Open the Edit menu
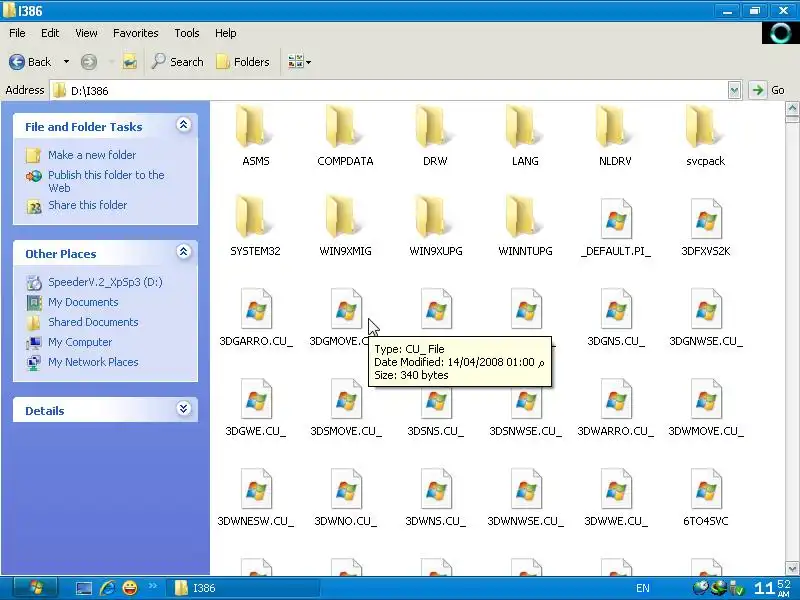Viewport: 800px width, 600px height. pos(50,33)
